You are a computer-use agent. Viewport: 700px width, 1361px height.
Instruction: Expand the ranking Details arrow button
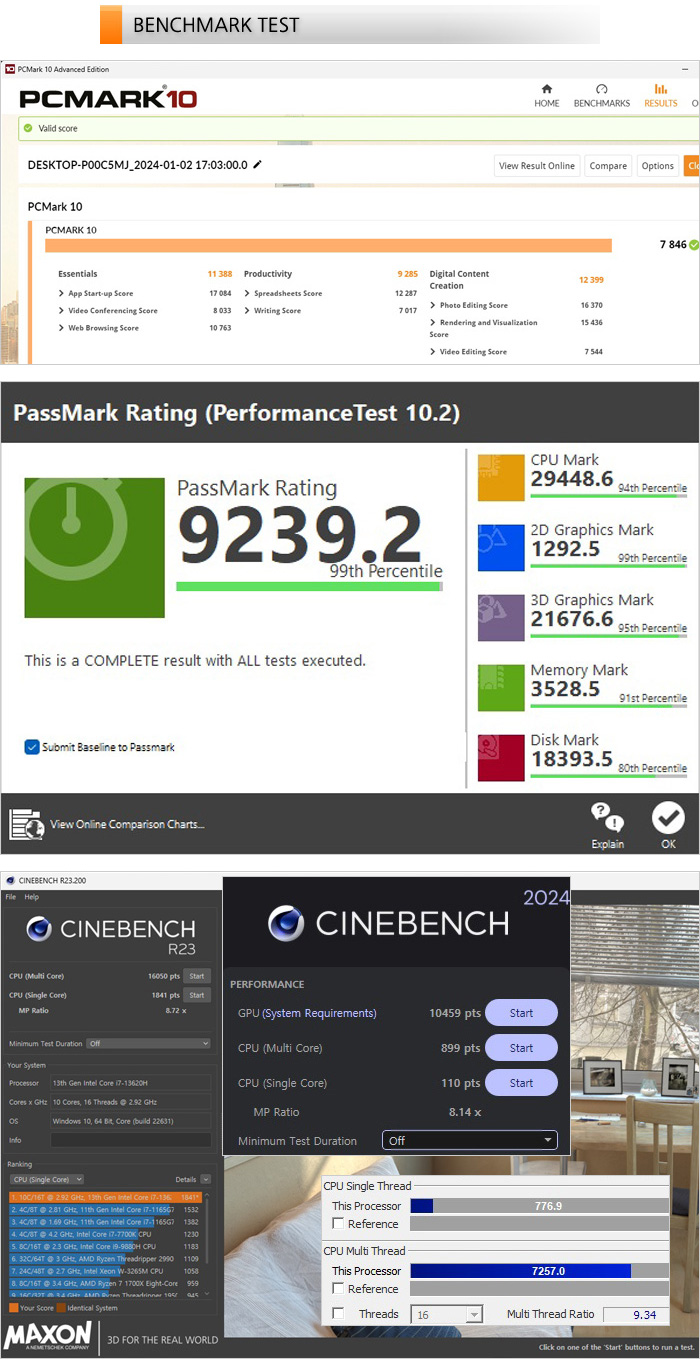206,1179
